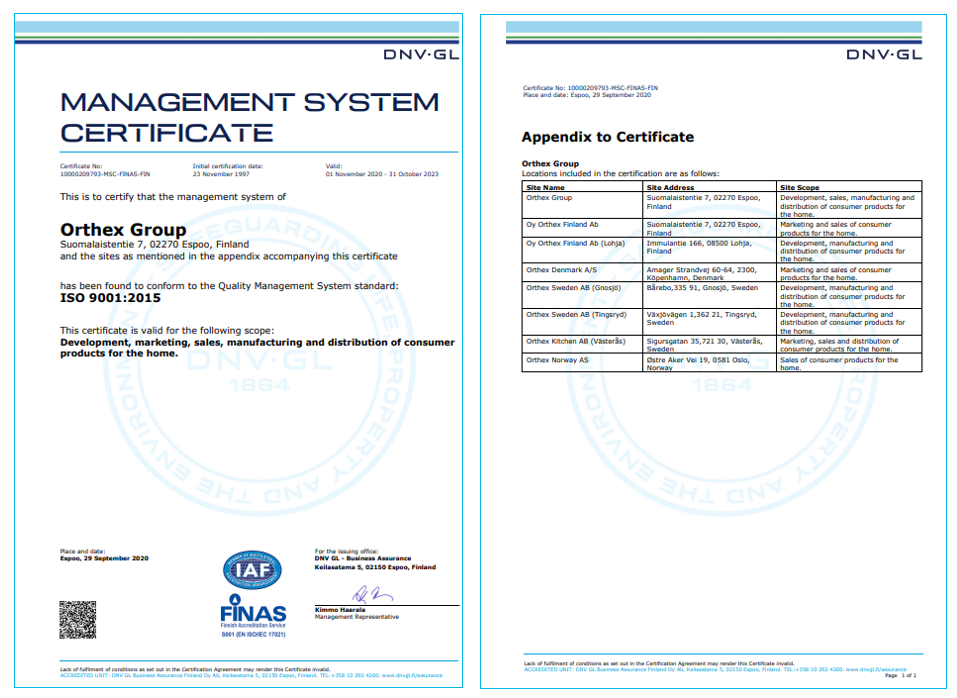
Task: Click the Västerås address cell starting "Sigurdsgatan"
Action: point(709,344)
